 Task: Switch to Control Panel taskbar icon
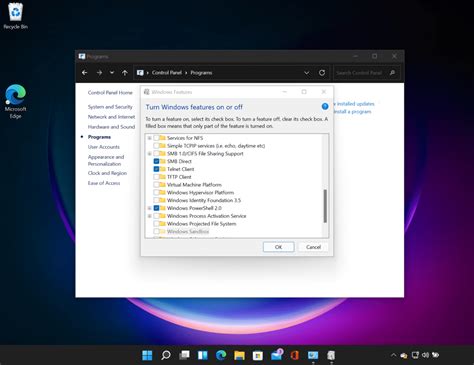[313, 355]
